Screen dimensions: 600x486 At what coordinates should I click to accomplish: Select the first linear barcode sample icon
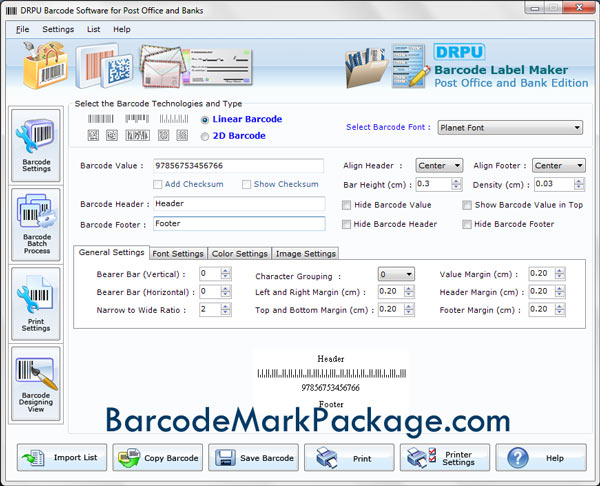(101, 119)
